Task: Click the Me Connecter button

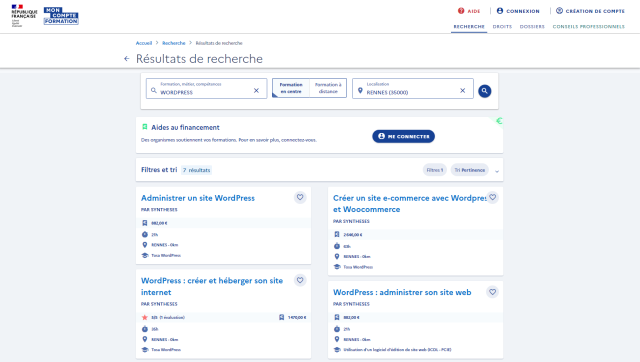Action: click(x=403, y=136)
